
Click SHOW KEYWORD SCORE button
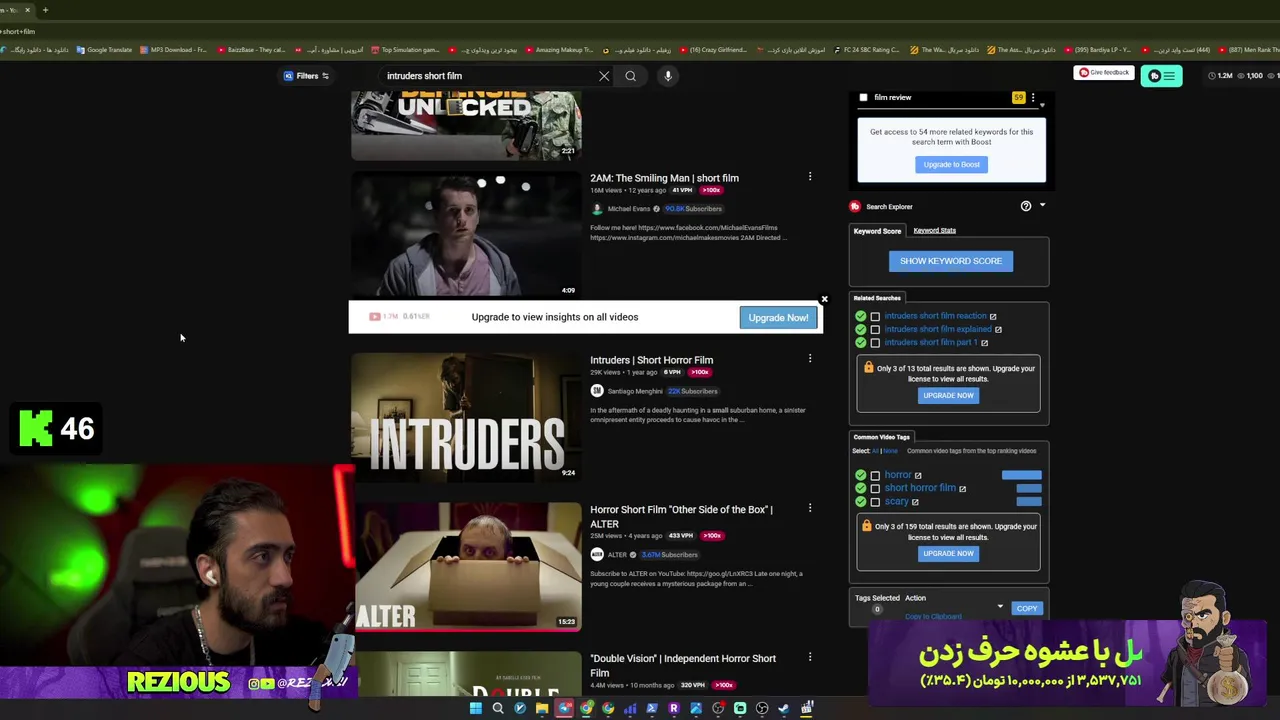point(950,261)
